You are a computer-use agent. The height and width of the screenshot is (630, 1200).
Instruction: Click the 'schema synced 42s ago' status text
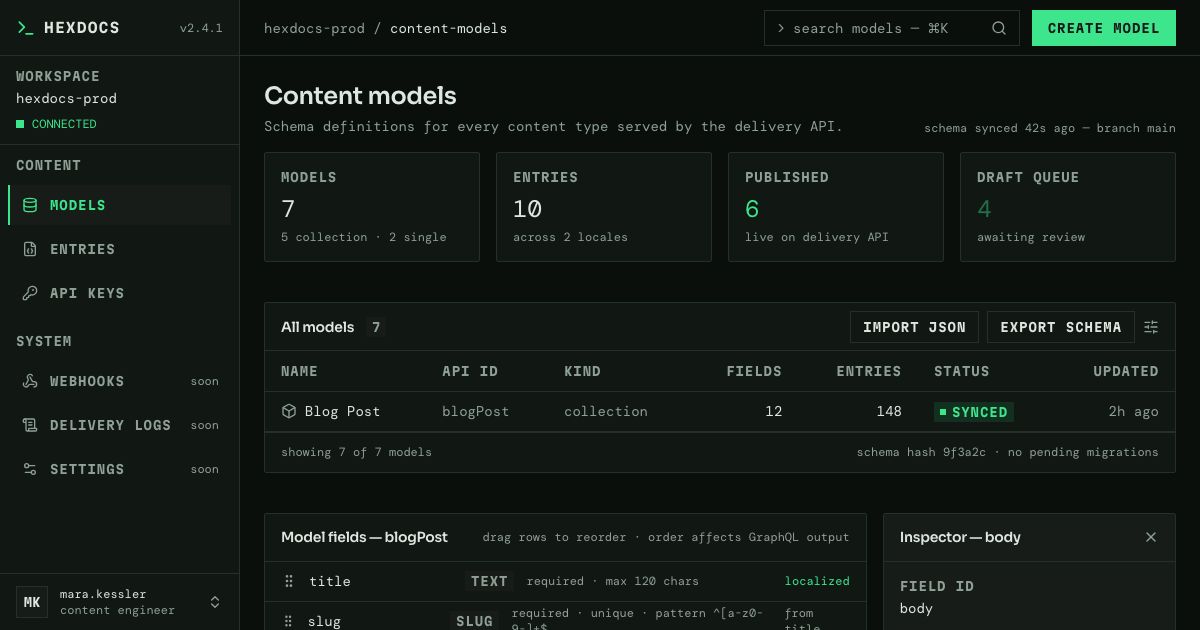point(1000,128)
